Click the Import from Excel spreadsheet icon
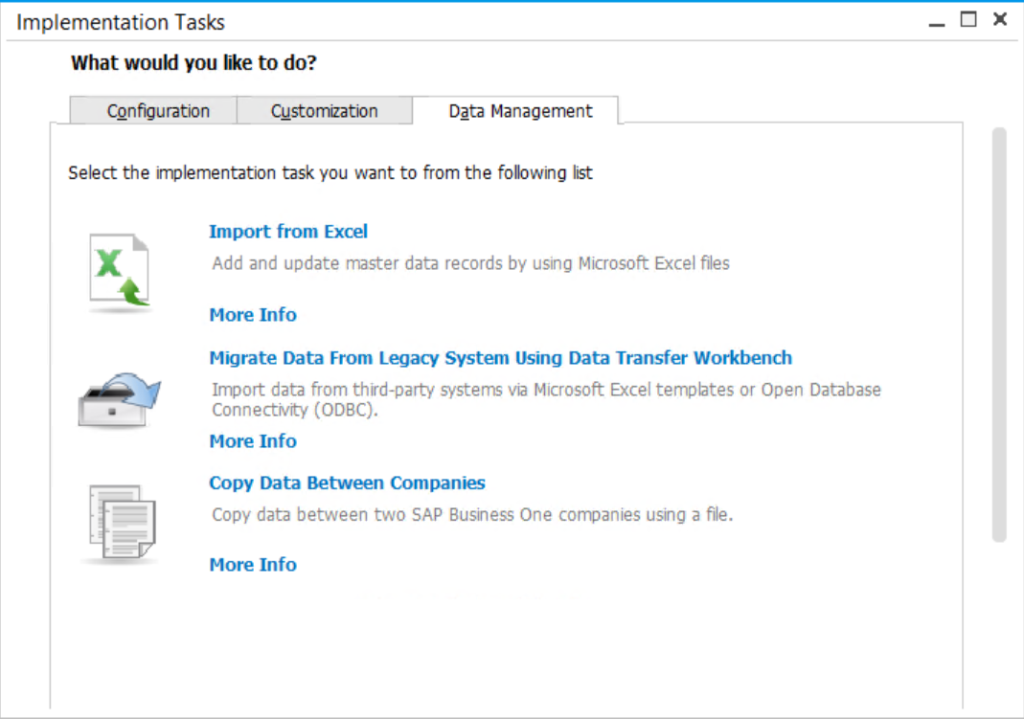Image resolution: width=1024 pixels, height=719 pixels. pyautogui.click(x=118, y=266)
